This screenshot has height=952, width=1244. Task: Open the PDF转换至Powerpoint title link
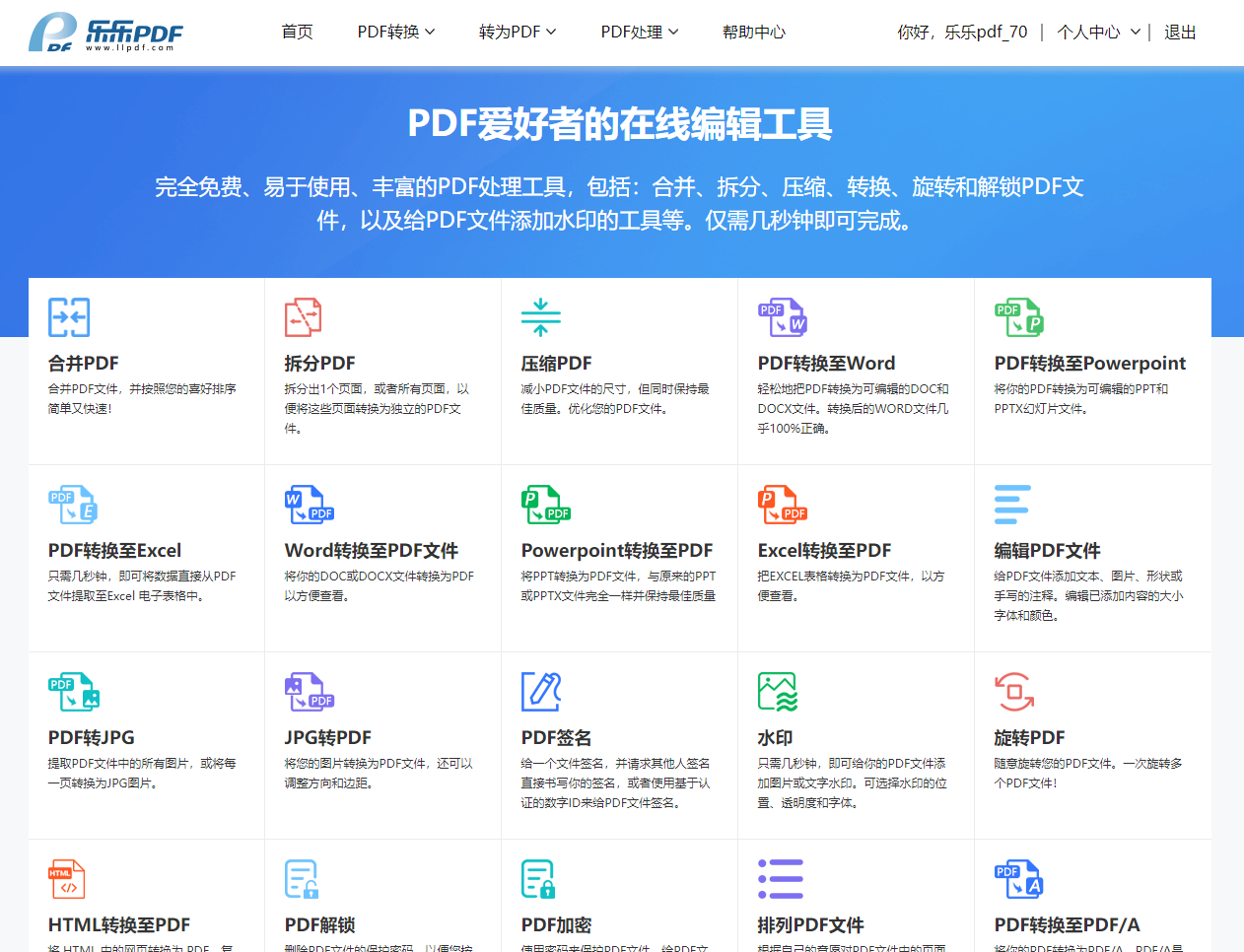point(1090,363)
